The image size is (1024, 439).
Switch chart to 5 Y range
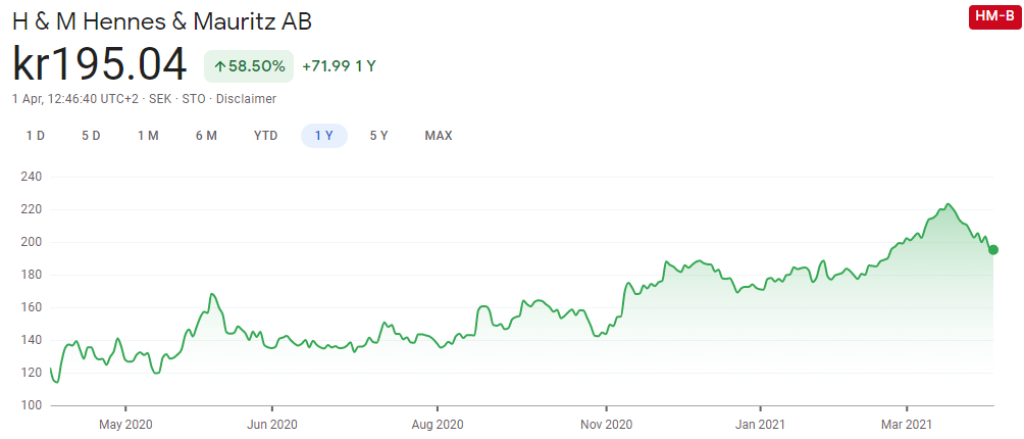pos(379,136)
